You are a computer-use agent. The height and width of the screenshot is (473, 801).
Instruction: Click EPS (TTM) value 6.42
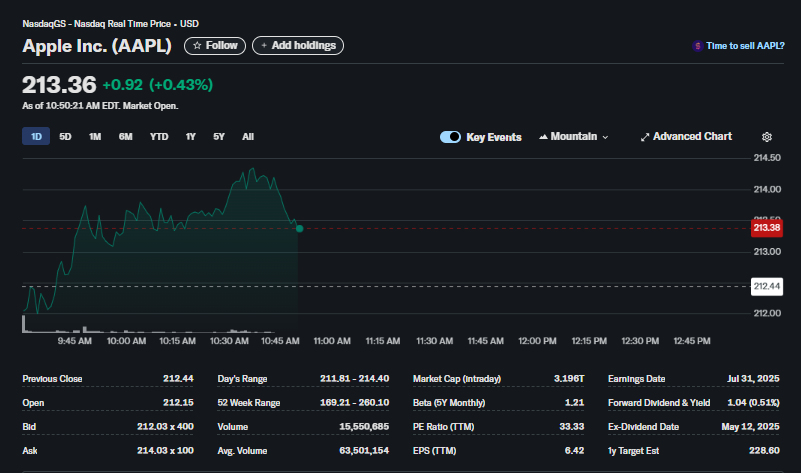click(574, 451)
